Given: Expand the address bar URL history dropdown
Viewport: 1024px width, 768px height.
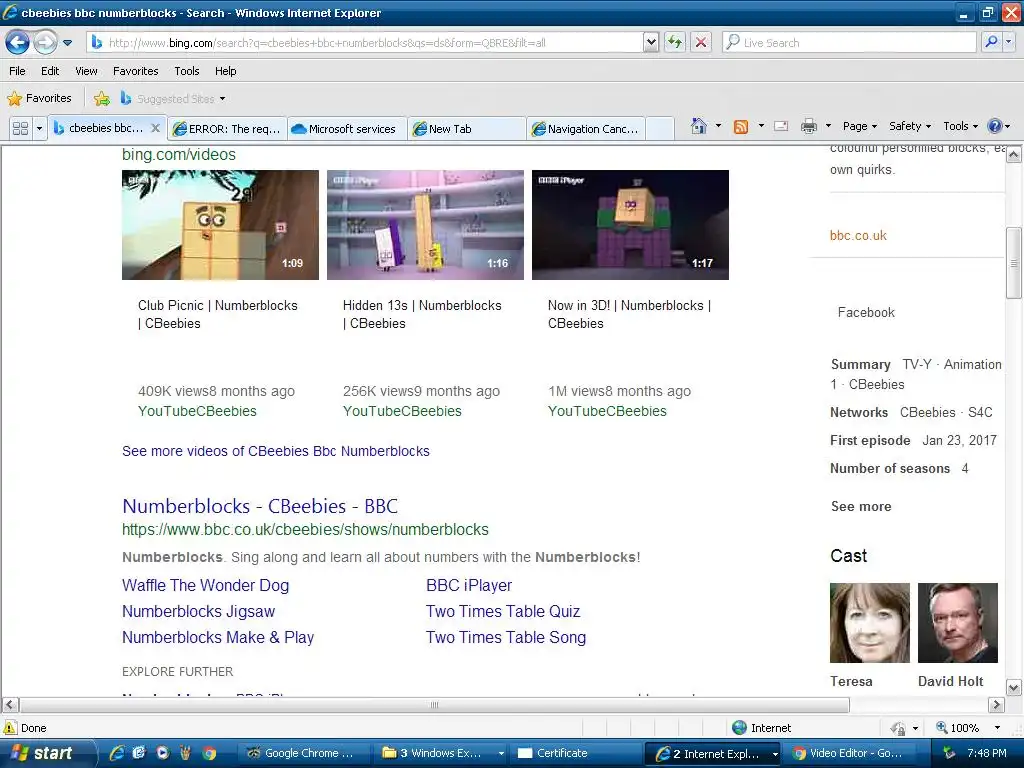Looking at the screenshot, I should pos(650,42).
